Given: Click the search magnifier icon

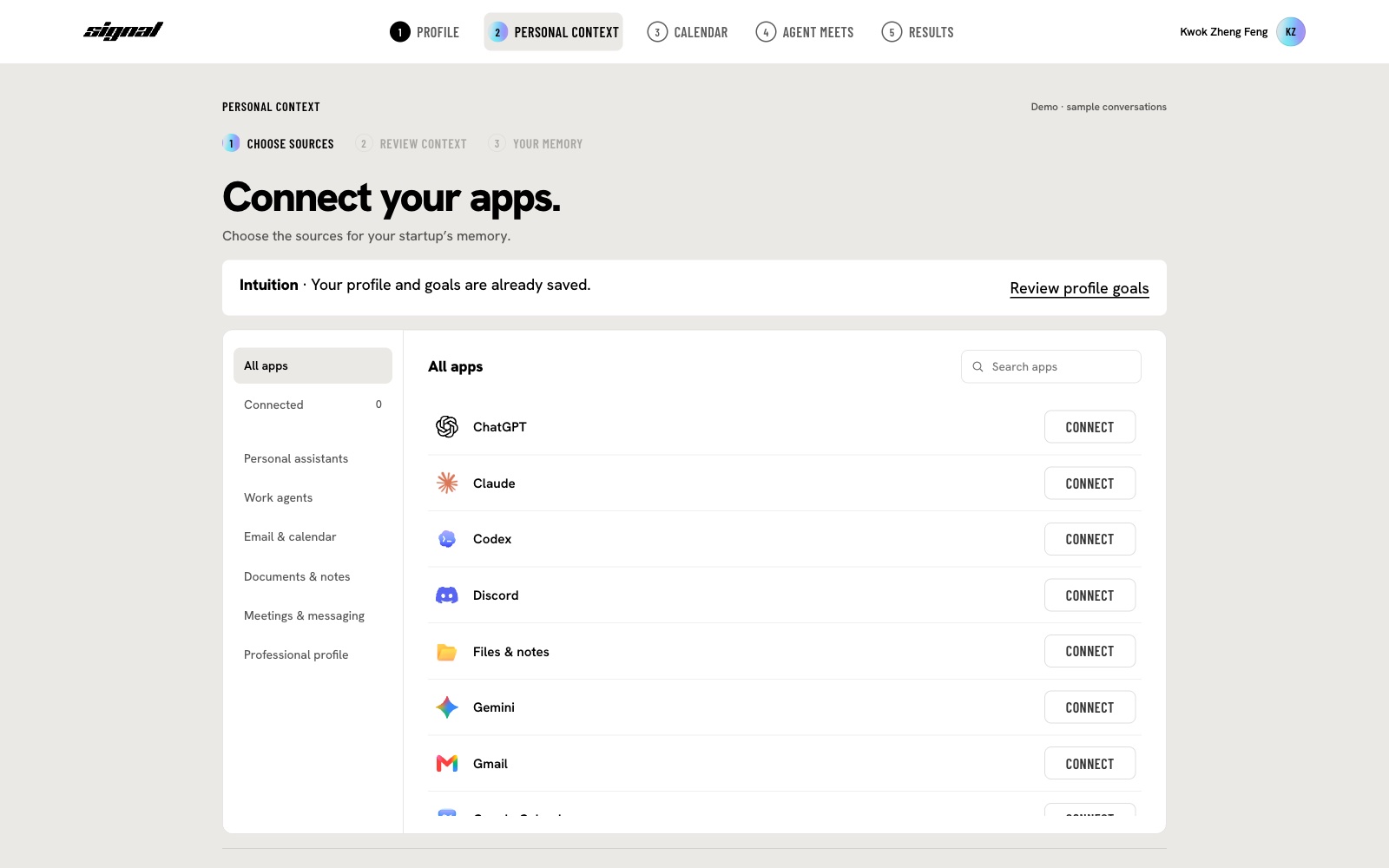Looking at the screenshot, I should [x=978, y=366].
